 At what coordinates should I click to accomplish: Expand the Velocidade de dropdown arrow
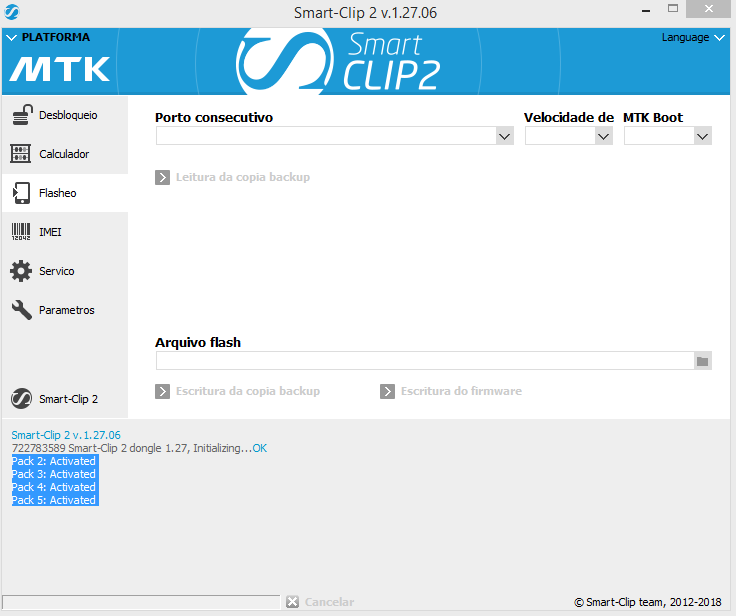[x=604, y=137]
